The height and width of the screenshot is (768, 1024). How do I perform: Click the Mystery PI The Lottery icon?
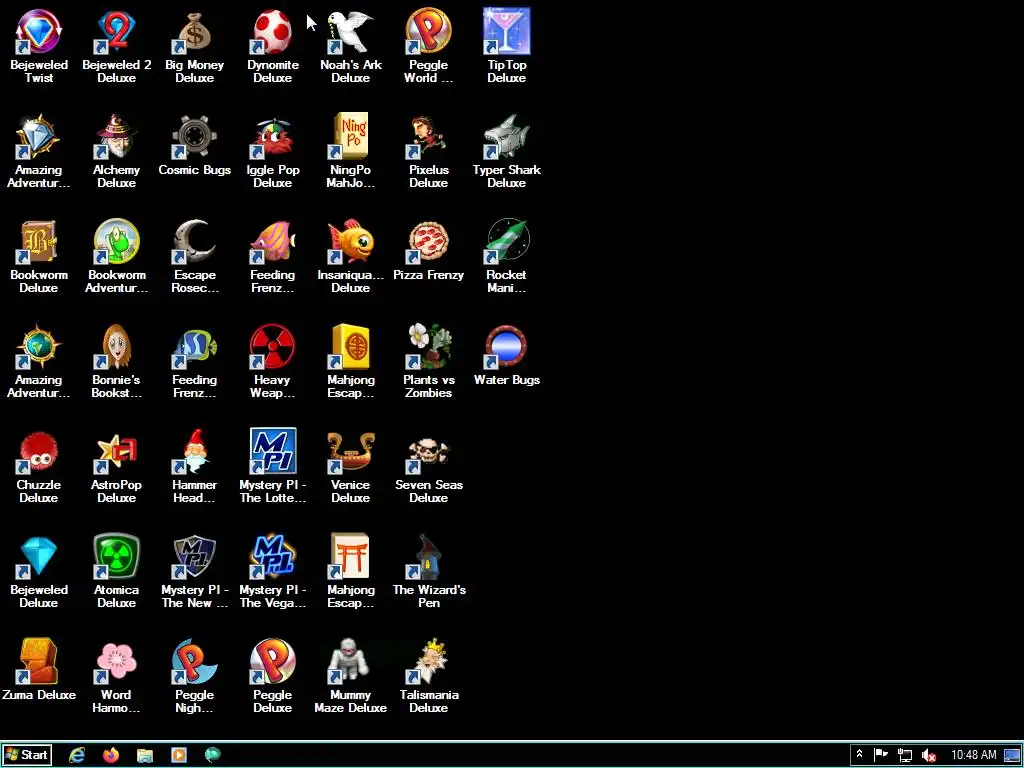point(272,452)
